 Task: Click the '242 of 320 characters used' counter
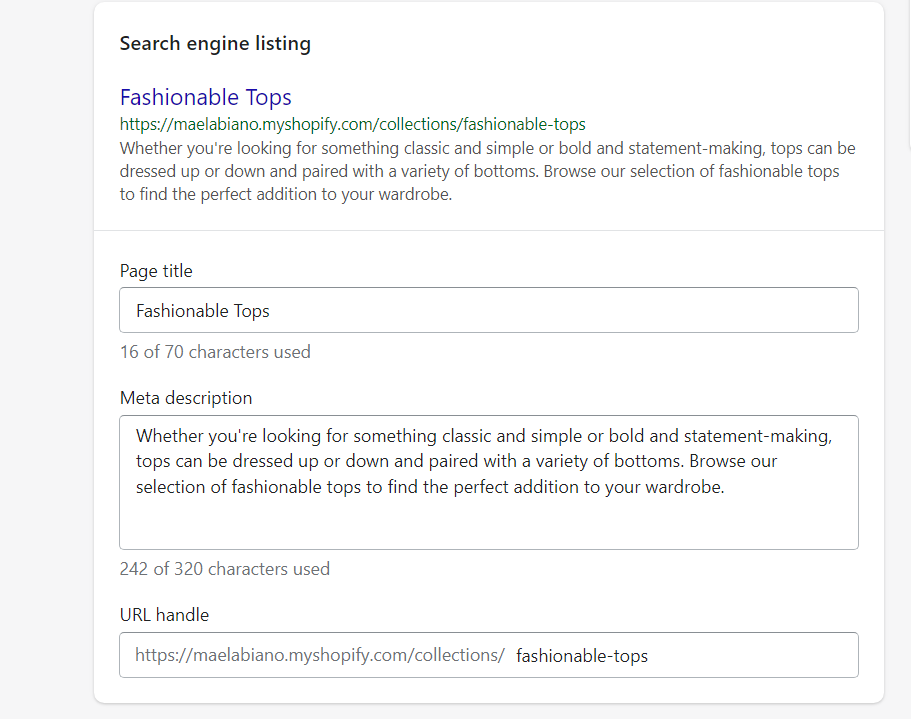[224, 569]
